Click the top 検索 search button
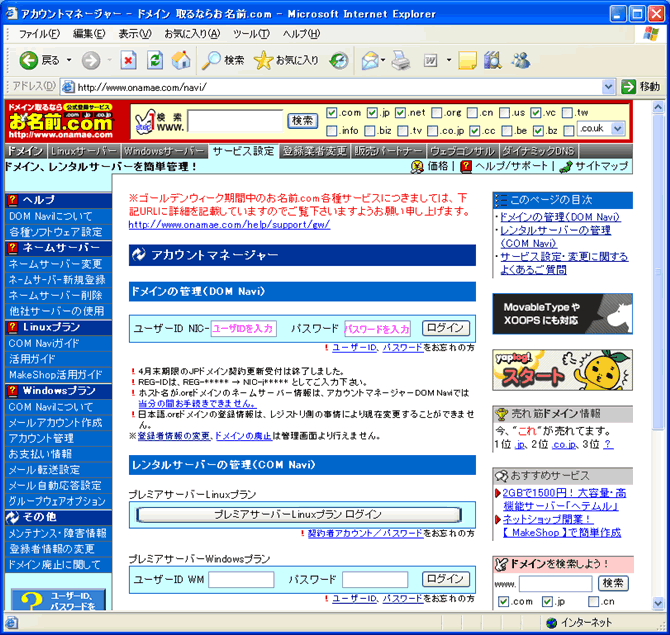 click(303, 121)
